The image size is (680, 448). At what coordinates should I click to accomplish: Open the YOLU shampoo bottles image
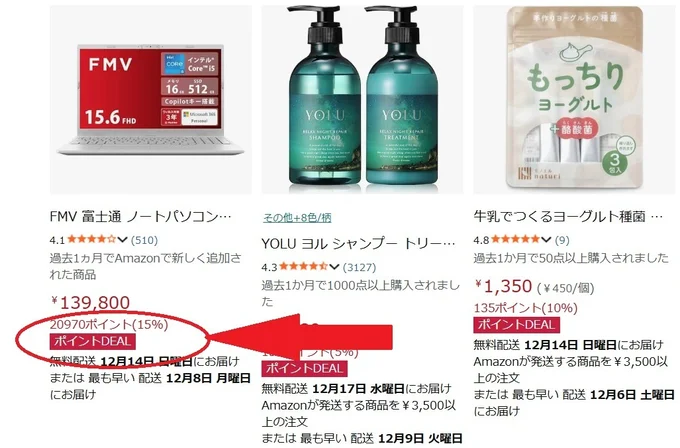tap(362, 99)
